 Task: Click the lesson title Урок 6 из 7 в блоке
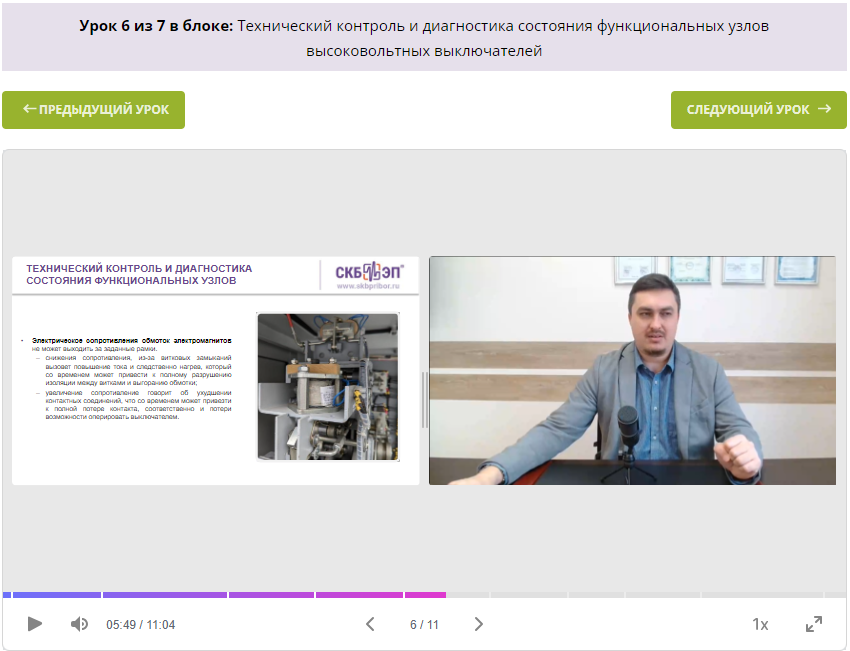coord(156,25)
